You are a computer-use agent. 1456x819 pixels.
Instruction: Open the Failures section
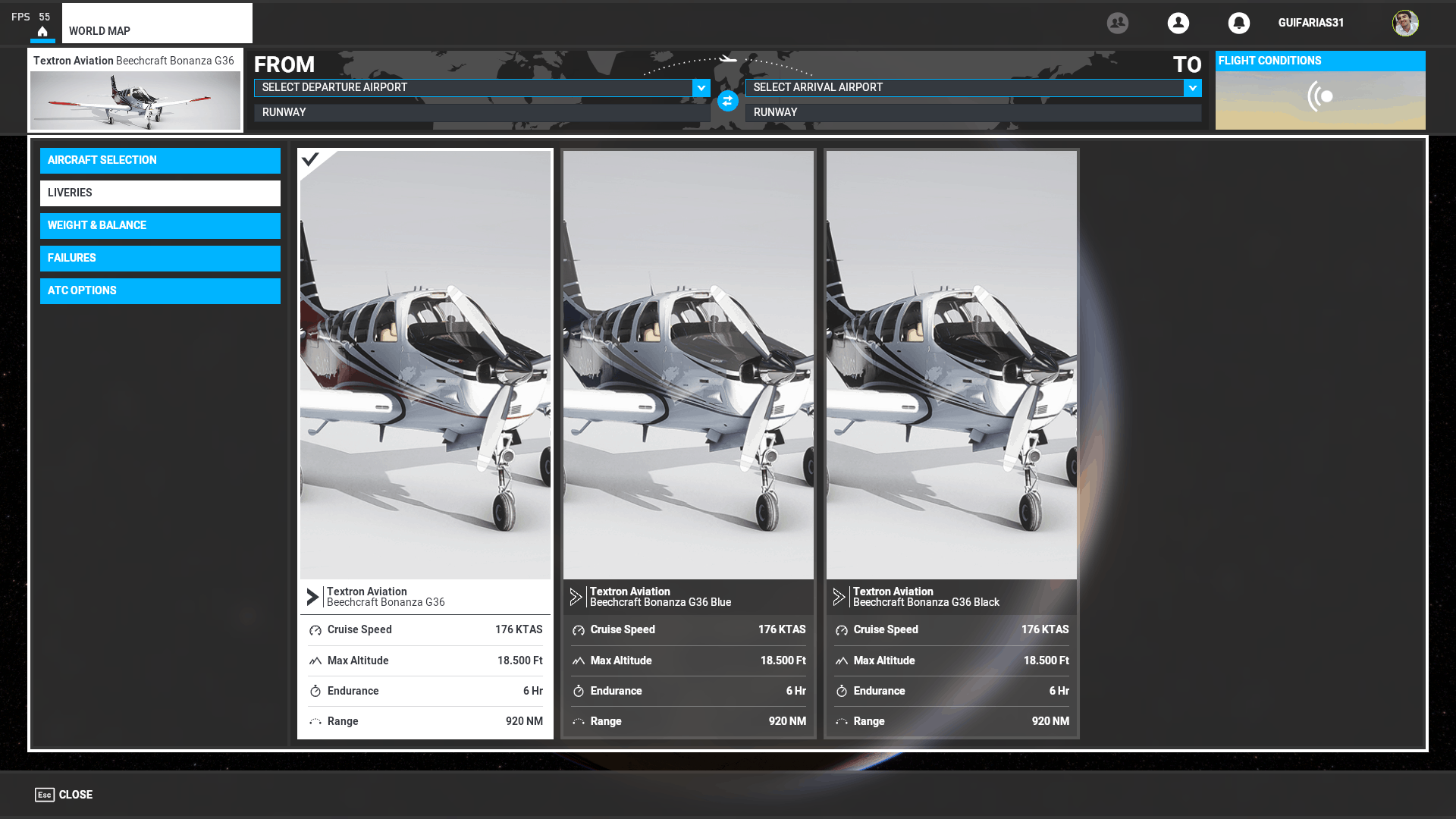[160, 258]
